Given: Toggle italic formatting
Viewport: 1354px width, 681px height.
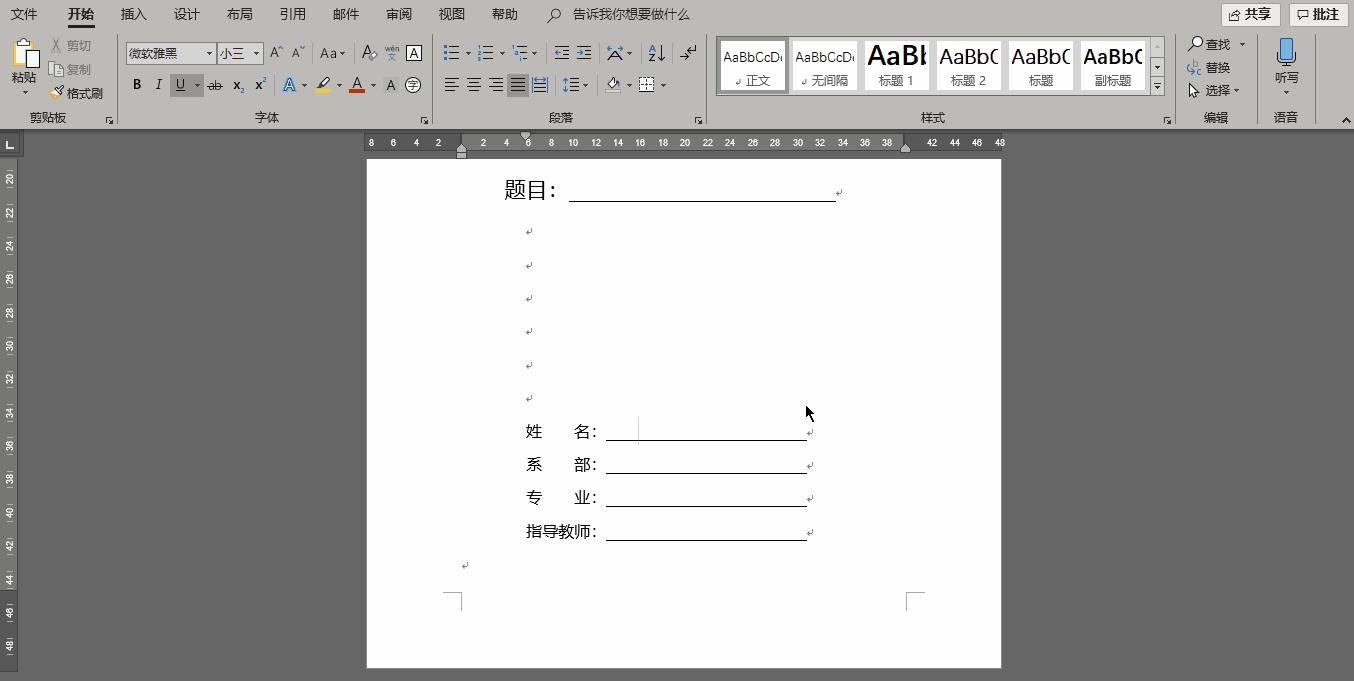Looking at the screenshot, I should 158,85.
